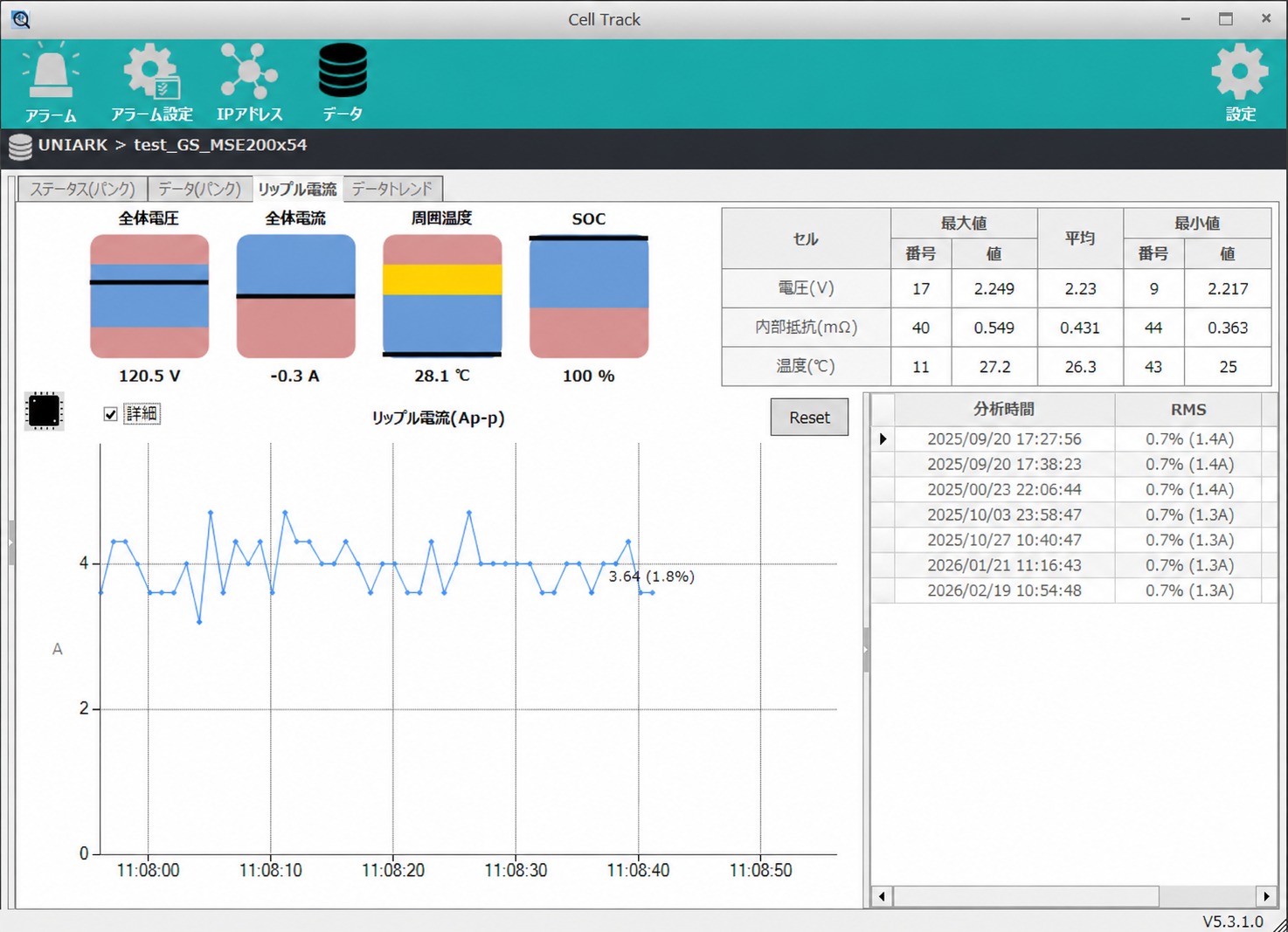This screenshot has width=1288, height=932.
Task: Open the アラーム alarm icon
Action: 51,82
